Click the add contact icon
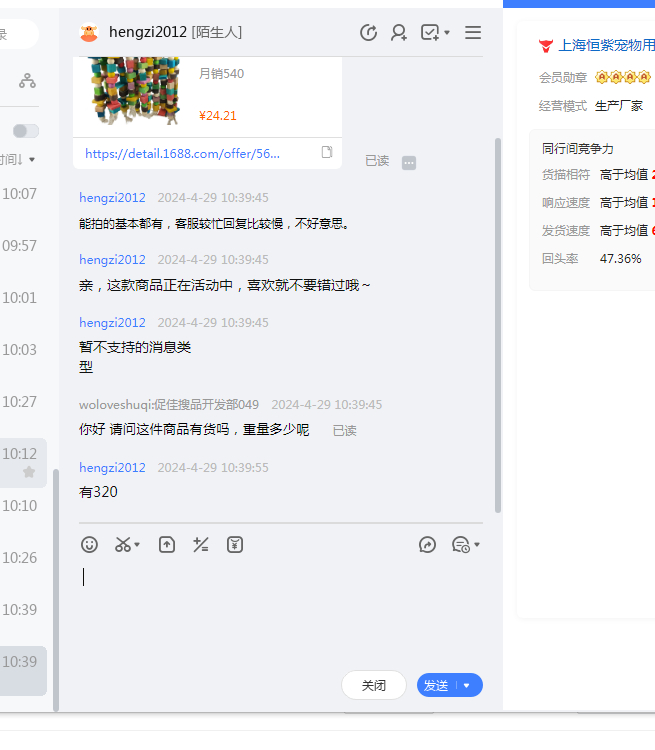This screenshot has height=750, width=655. coord(399,33)
